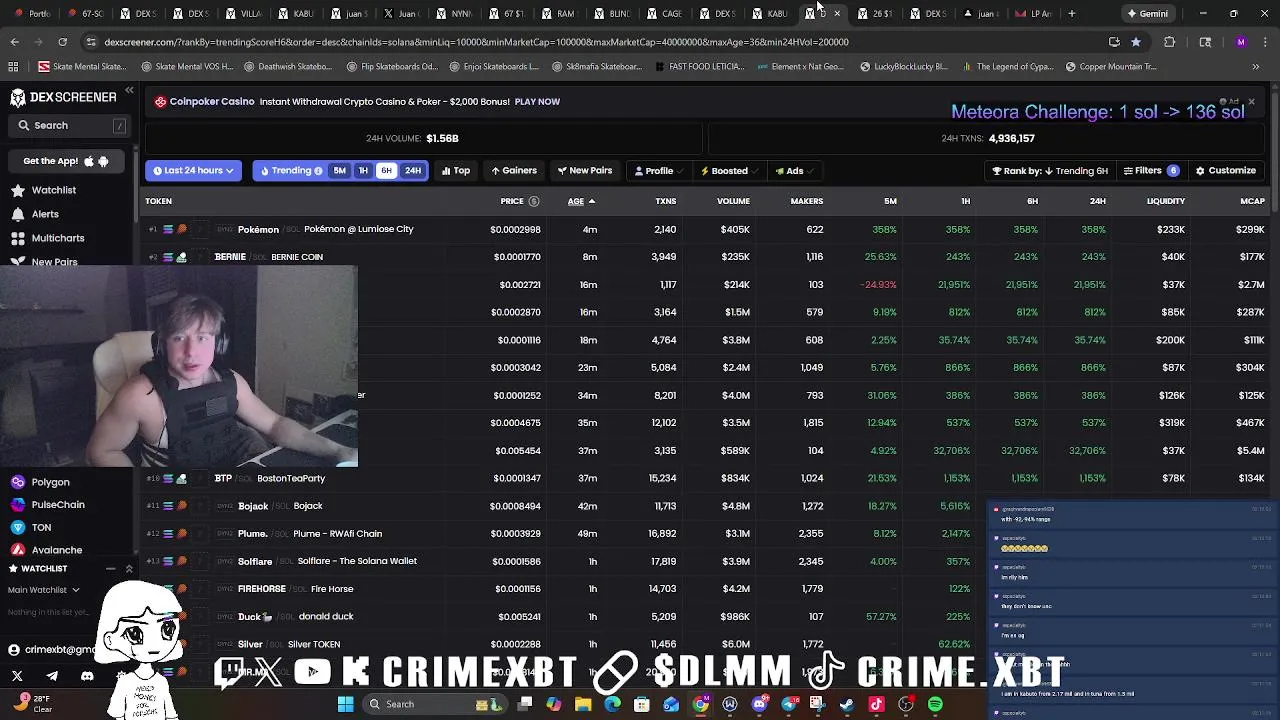Open the Gemini button in Chrome

coord(1148,14)
